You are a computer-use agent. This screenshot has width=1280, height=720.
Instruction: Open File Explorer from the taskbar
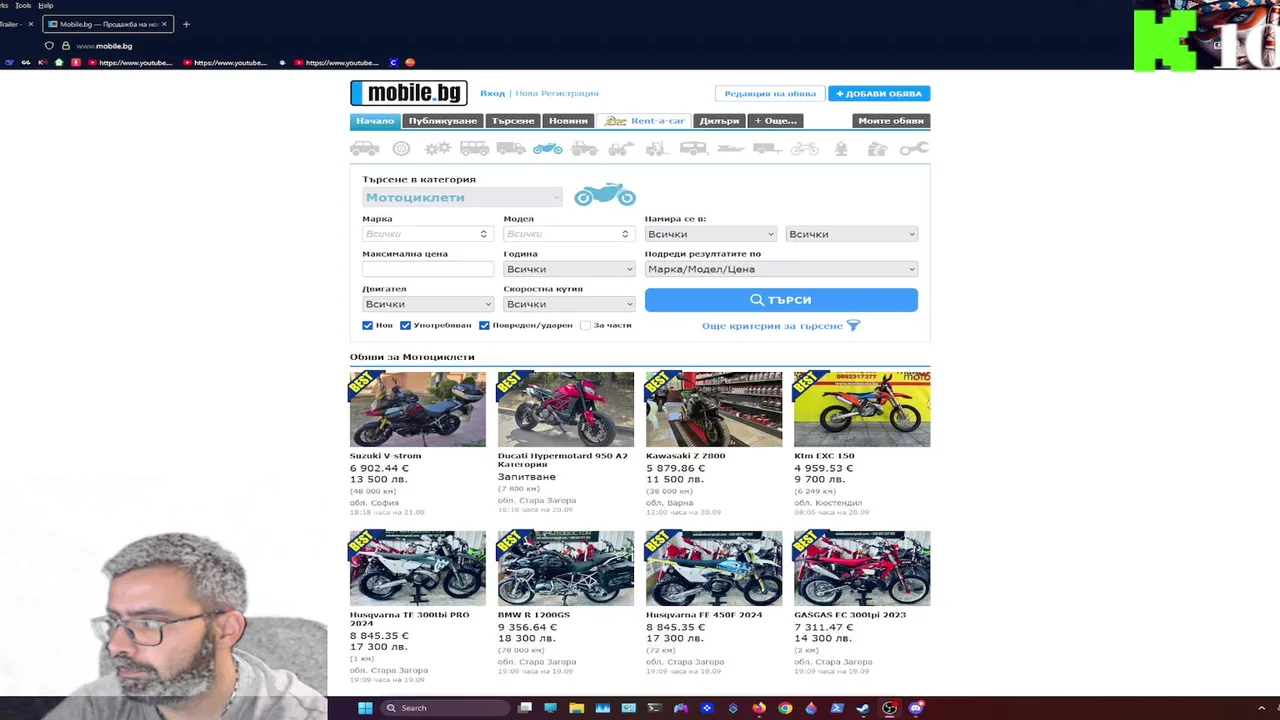coord(577,708)
